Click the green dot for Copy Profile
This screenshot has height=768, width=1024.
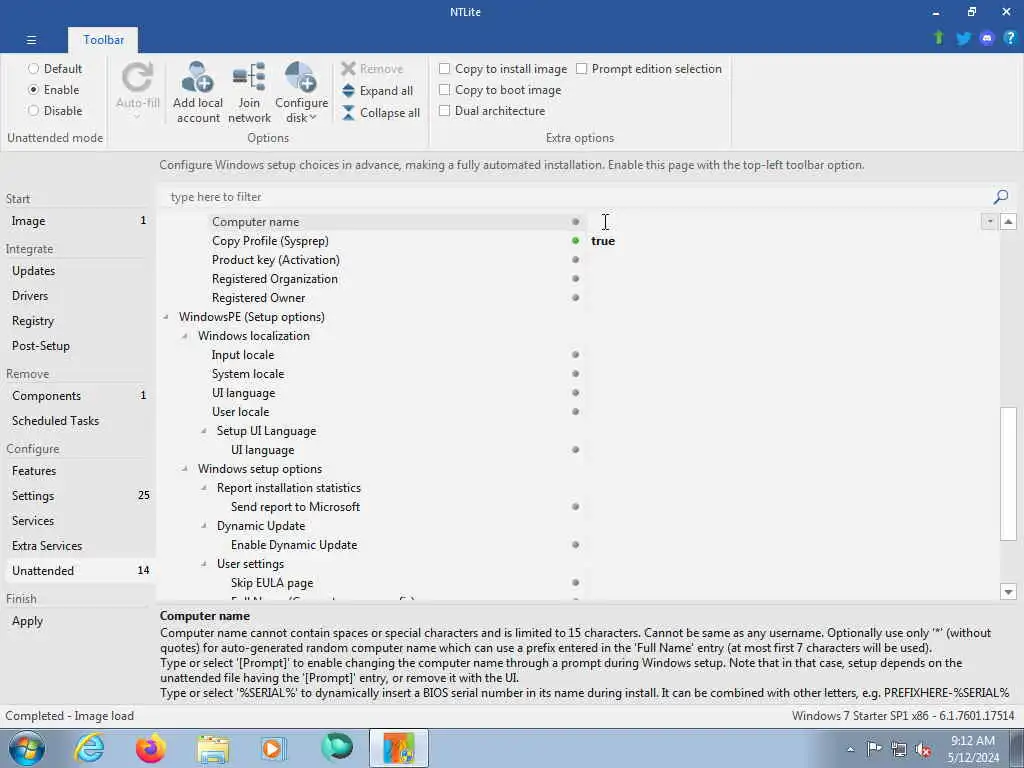pos(575,240)
